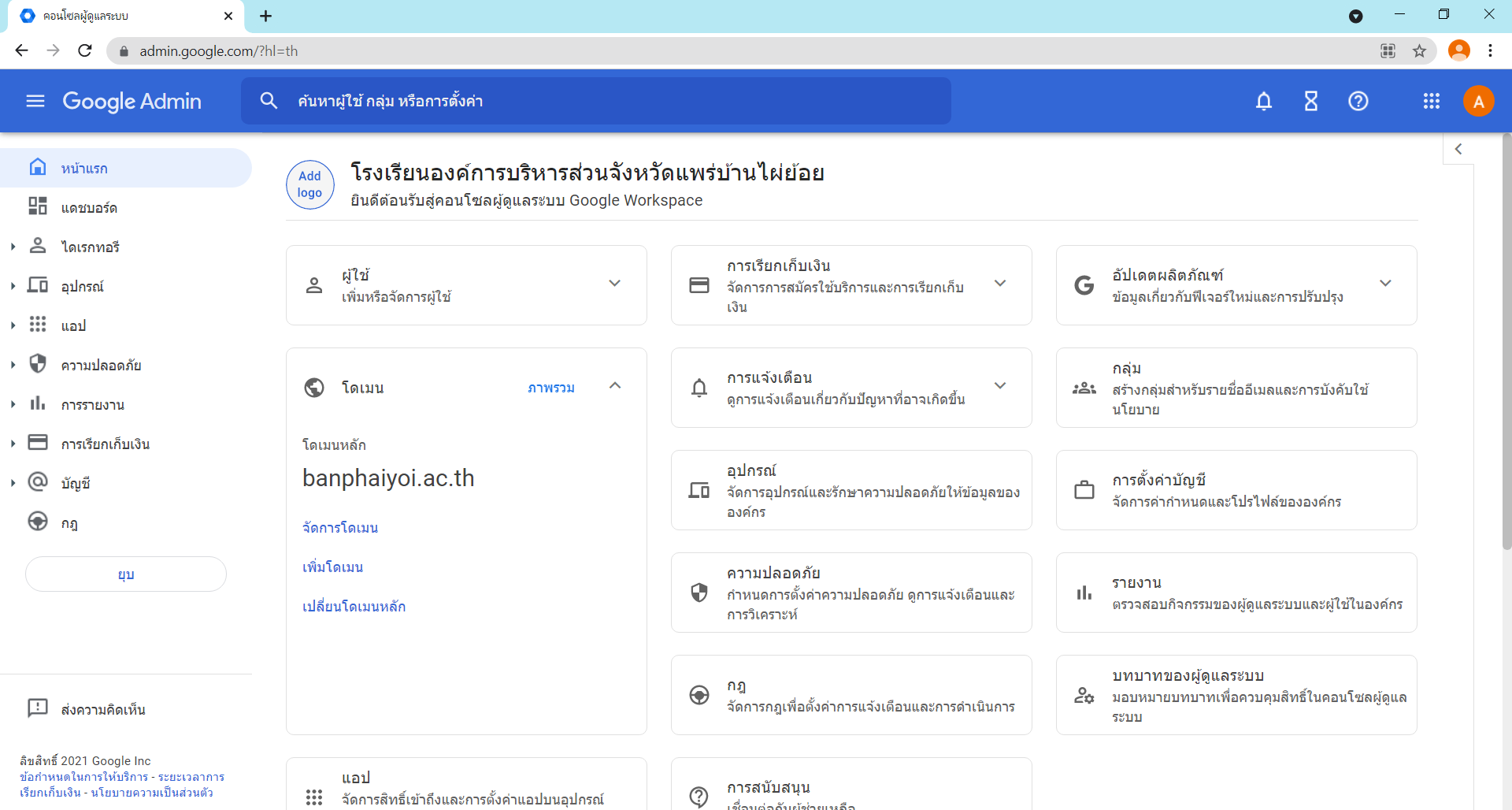Open the Chrome three-dot menu
Viewport: 1512px width, 810px height.
[x=1490, y=50]
